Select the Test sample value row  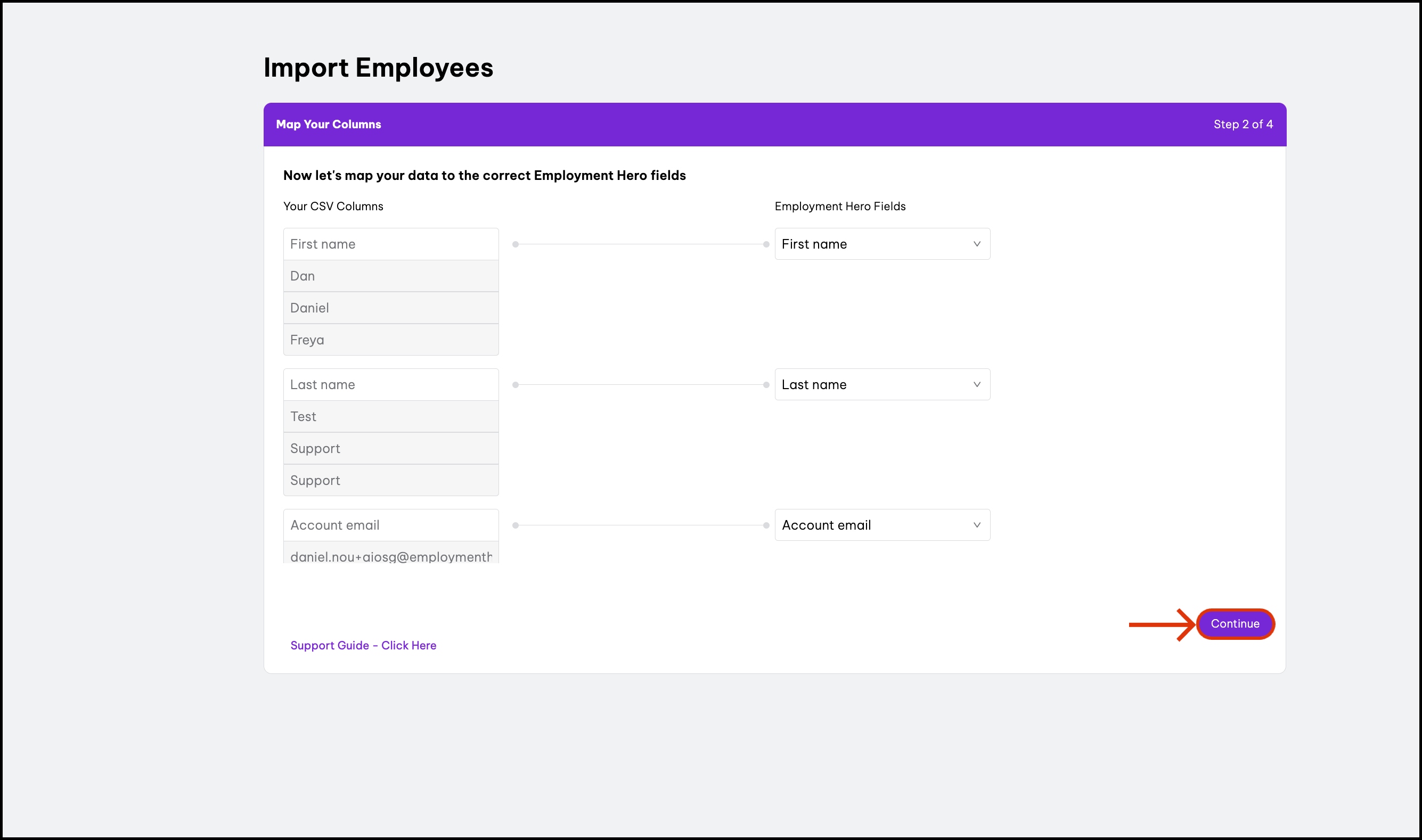click(x=391, y=417)
